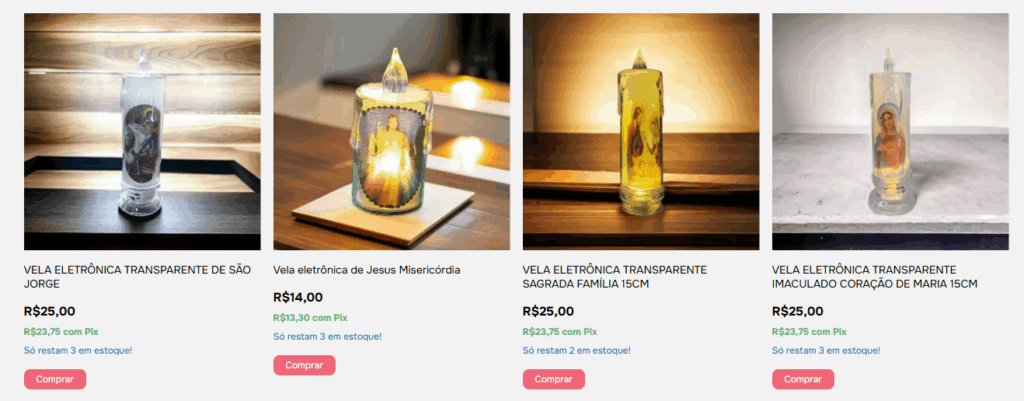The width and height of the screenshot is (1024, 401).
Task: Click stock notice under São Jorge candle
Action: pyautogui.click(x=78, y=351)
